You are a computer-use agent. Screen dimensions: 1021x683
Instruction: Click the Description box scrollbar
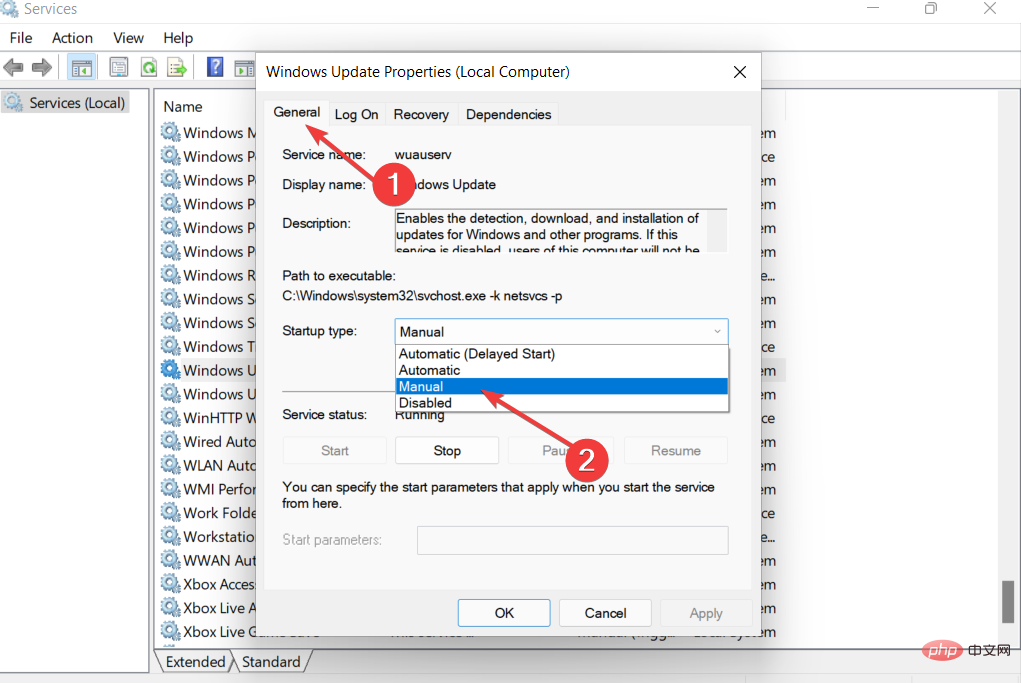[717, 230]
